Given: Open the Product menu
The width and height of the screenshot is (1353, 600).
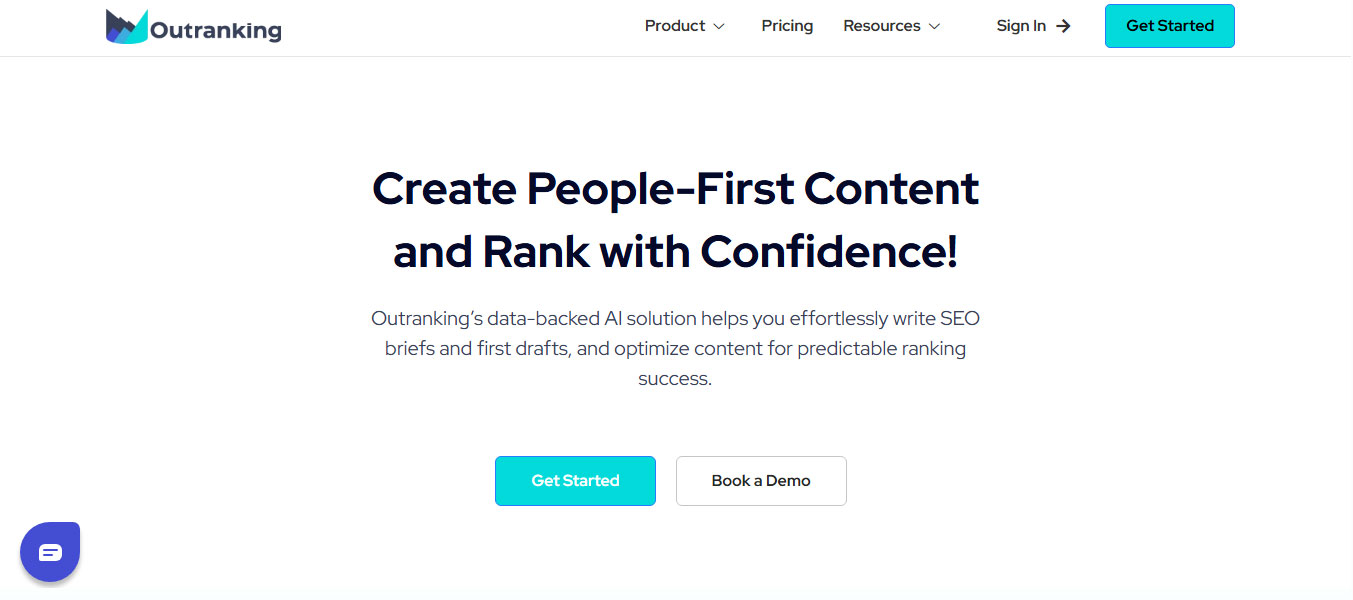Looking at the screenshot, I should click(675, 26).
